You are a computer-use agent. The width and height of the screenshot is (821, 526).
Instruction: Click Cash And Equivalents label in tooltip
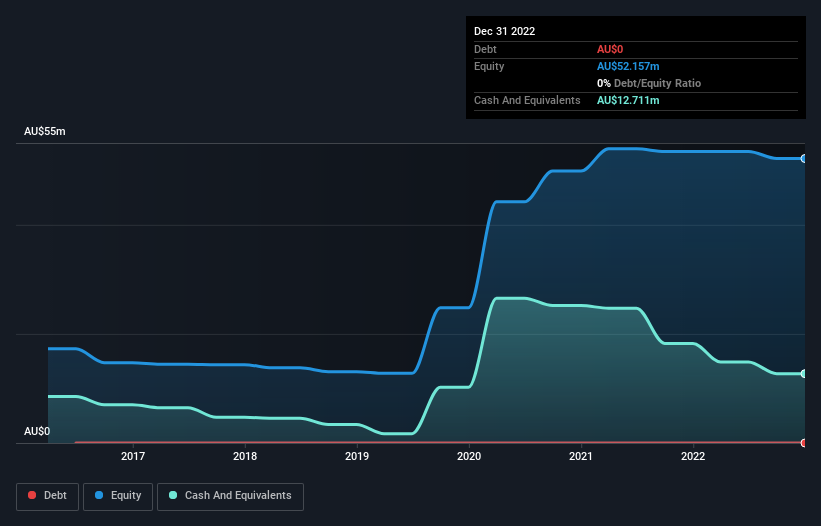click(x=527, y=100)
